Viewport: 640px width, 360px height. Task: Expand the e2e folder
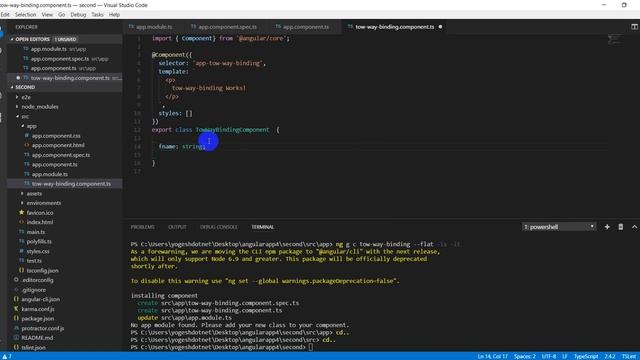point(26,97)
